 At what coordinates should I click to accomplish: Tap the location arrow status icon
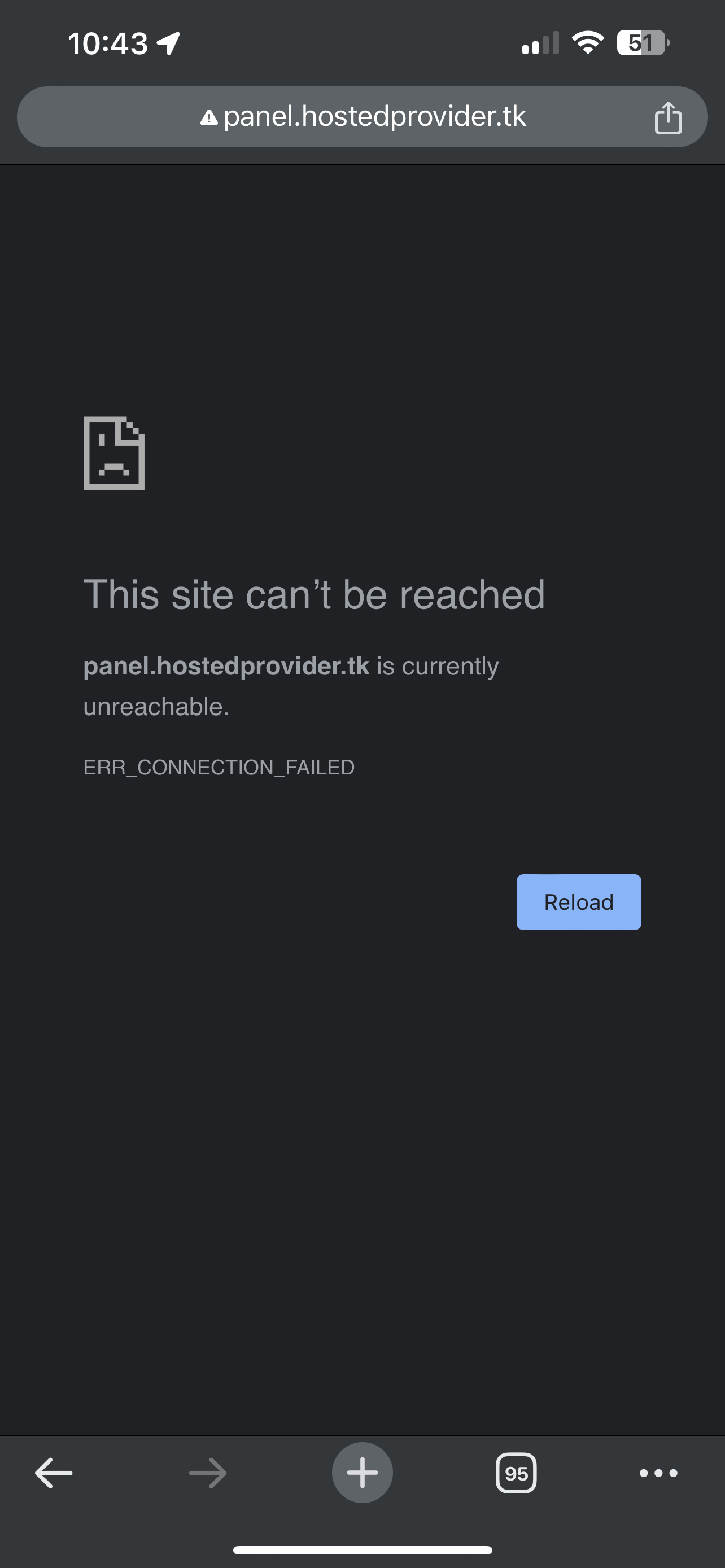pyautogui.click(x=169, y=43)
